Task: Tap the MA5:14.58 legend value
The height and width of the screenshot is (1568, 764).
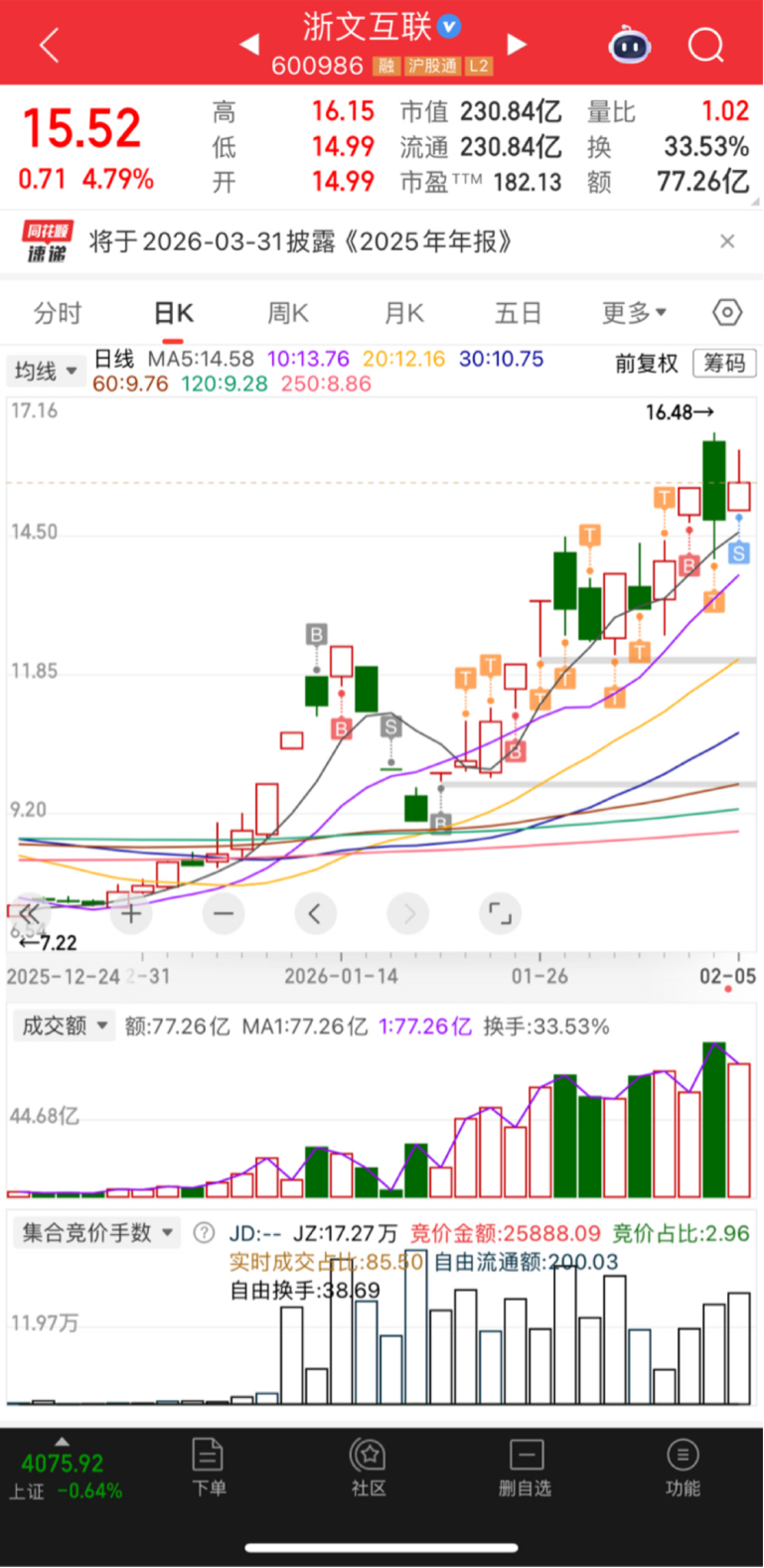Action: click(x=201, y=359)
